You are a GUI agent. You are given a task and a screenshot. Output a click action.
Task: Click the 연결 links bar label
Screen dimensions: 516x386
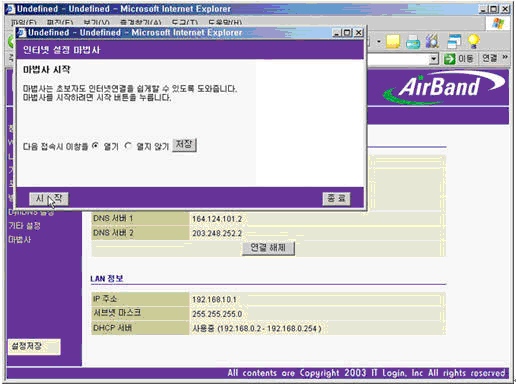490,58
